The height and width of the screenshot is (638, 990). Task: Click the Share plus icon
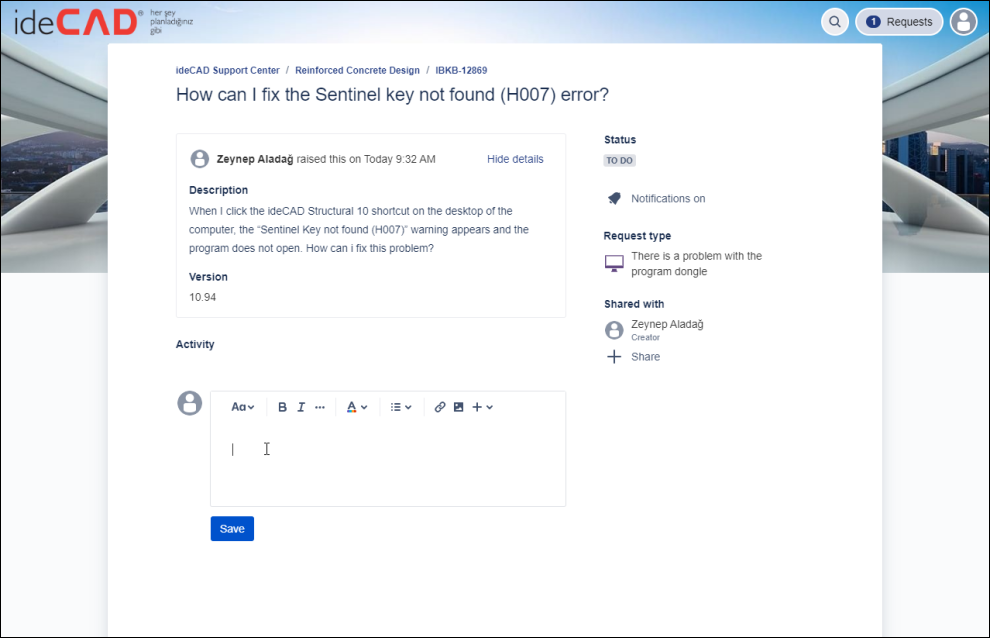pos(614,357)
